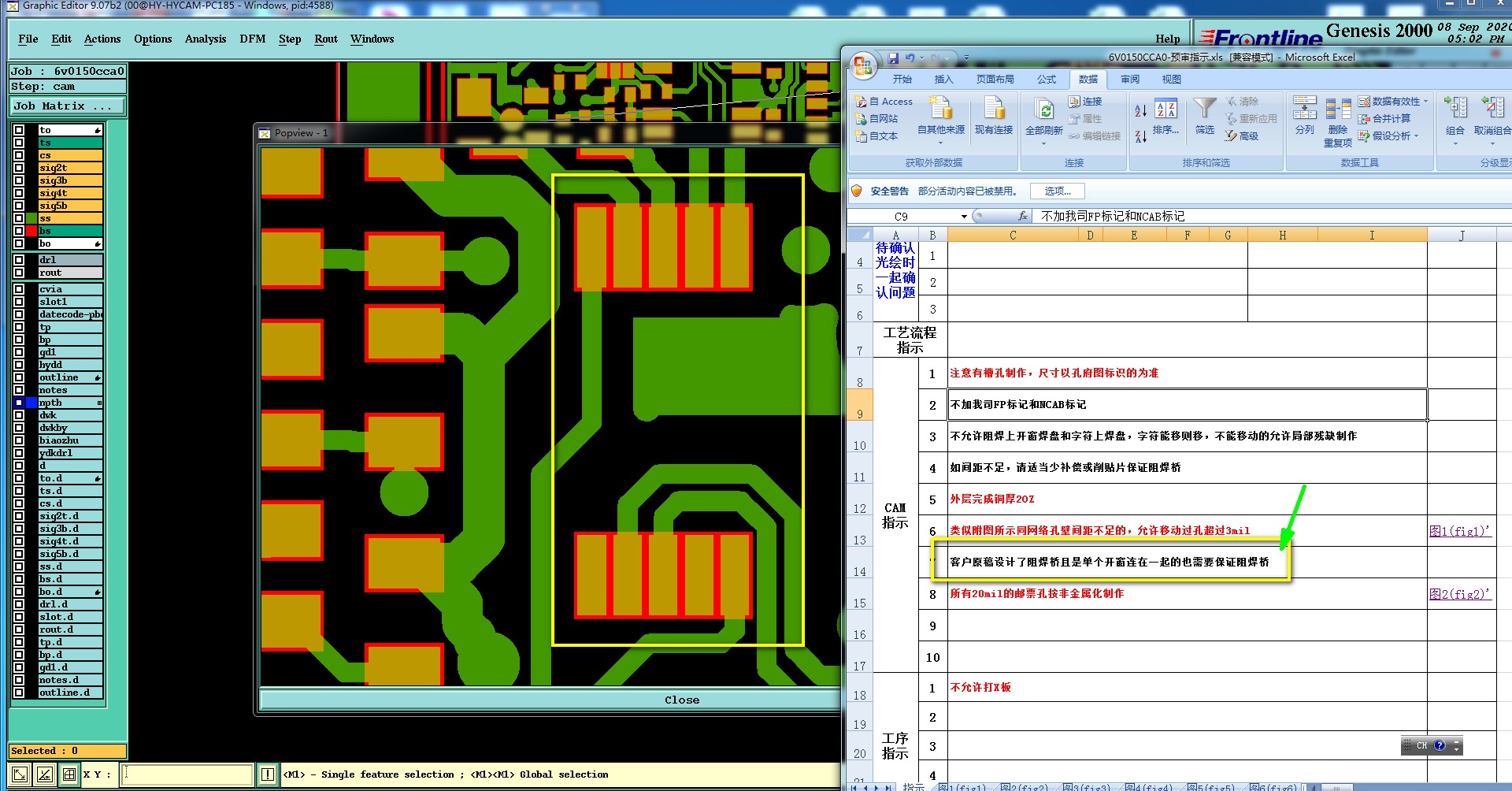Toggle display checkbox for layer 'to'

point(19,130)
